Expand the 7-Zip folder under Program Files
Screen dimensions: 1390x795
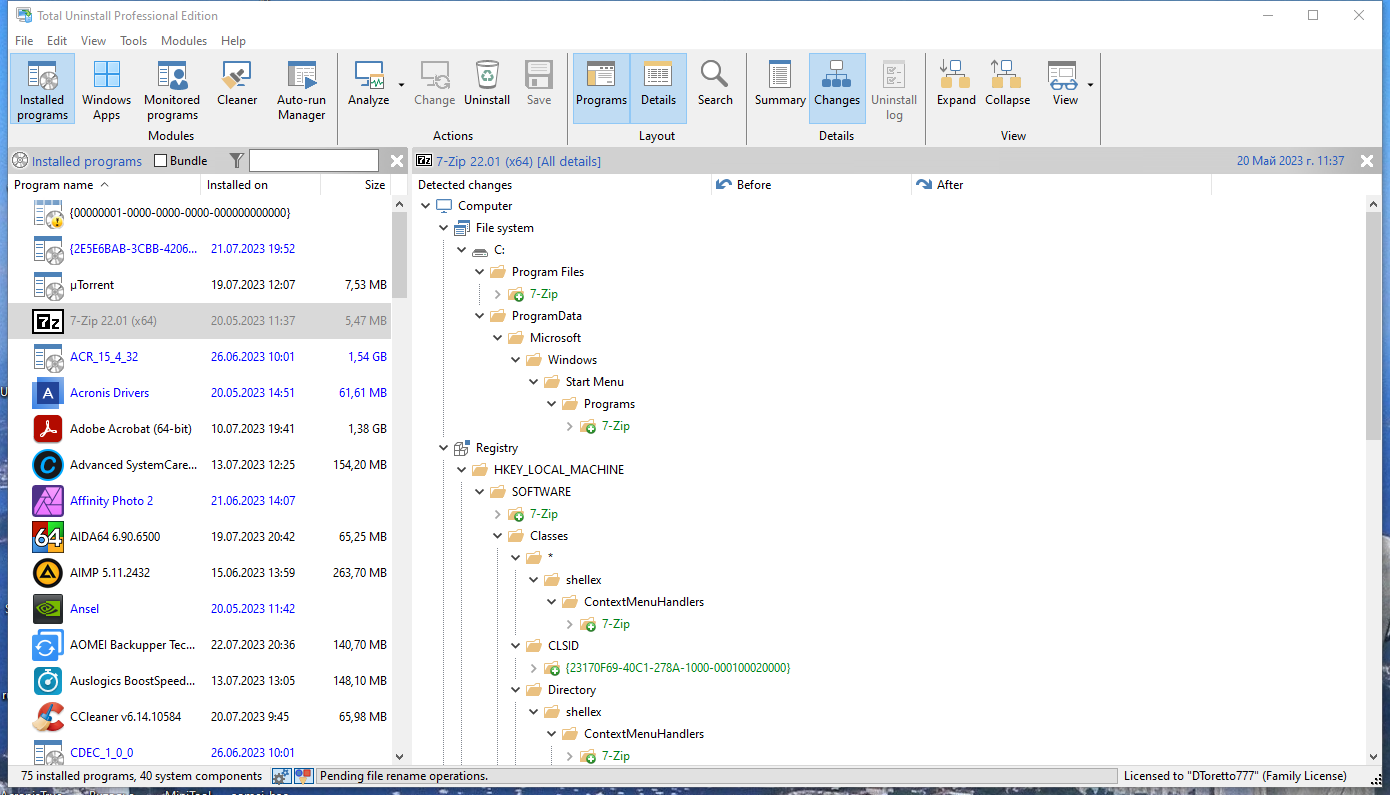point(498,294)
